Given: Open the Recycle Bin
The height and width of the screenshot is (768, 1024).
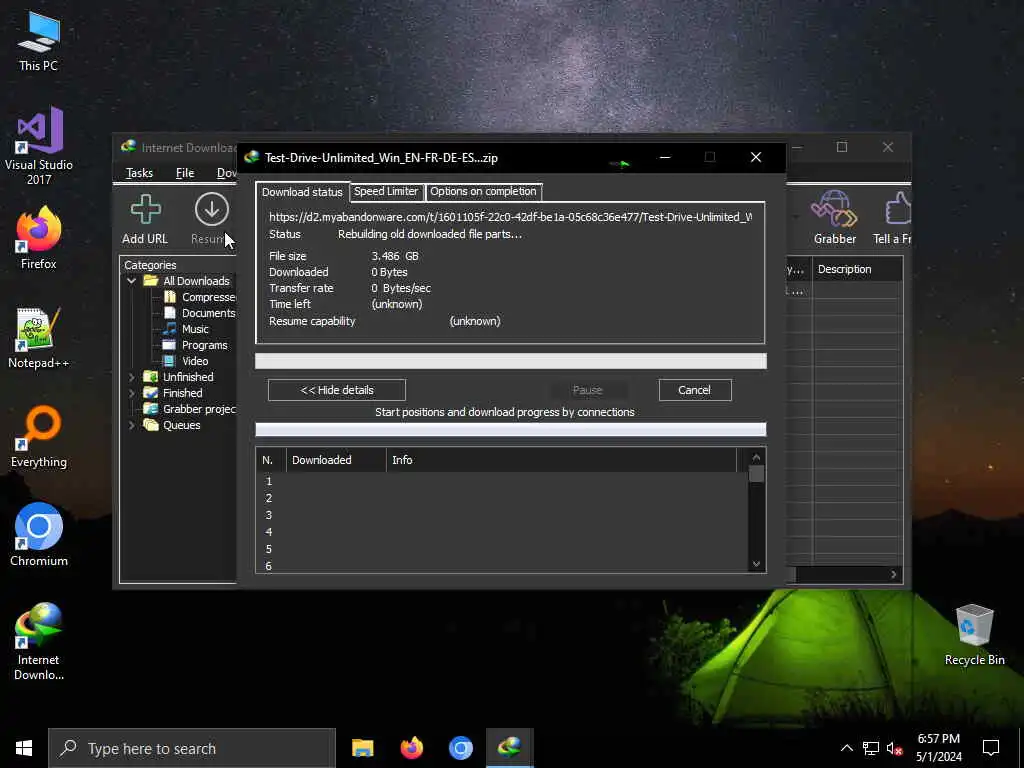Looking at the screenshot, I should click(974, 635).
